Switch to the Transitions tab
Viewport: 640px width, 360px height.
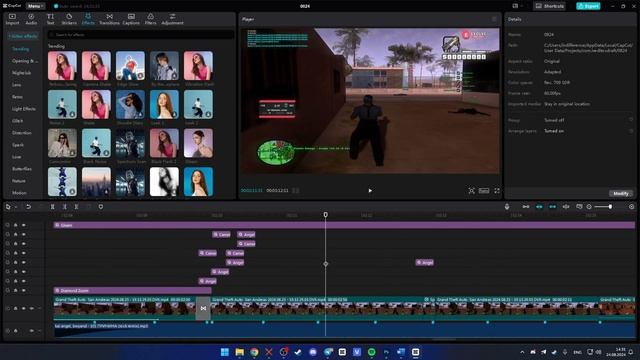pos(109,19)
